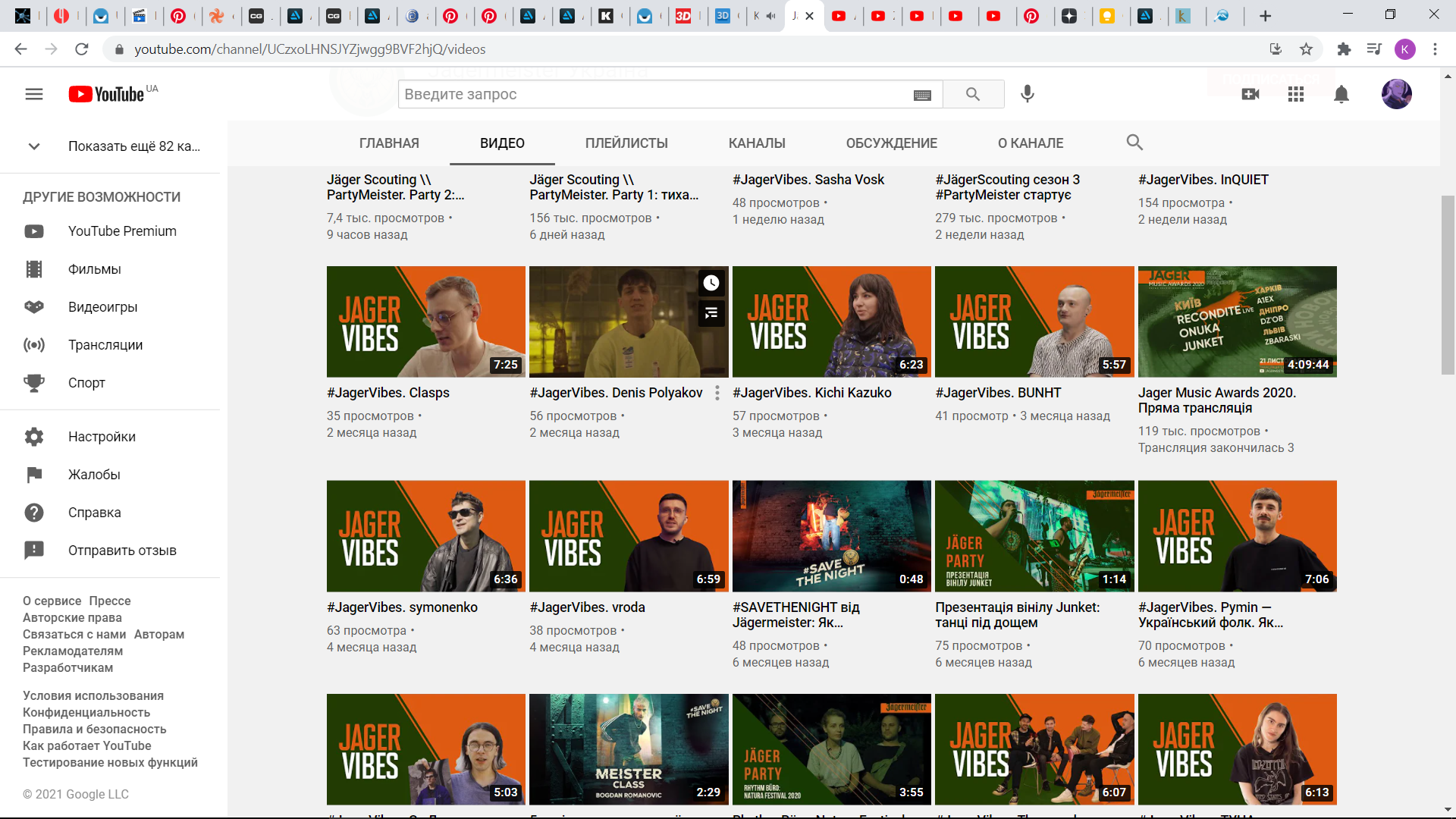Open Jager Music Awards 2020 title link
1456x819 pixels.
(x=1217, y=400)
